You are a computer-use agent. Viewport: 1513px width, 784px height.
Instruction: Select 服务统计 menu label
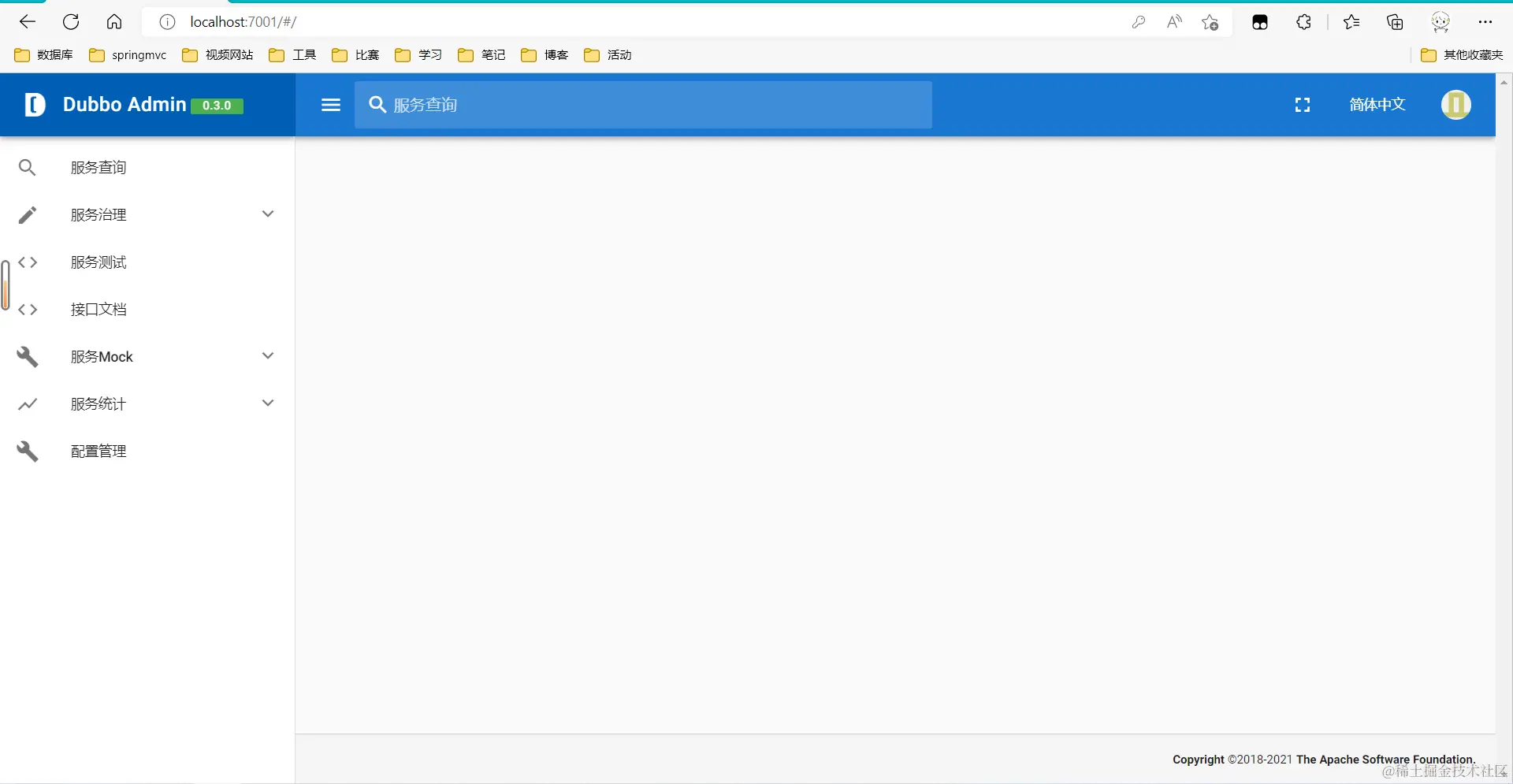click(x=99, y=404)
